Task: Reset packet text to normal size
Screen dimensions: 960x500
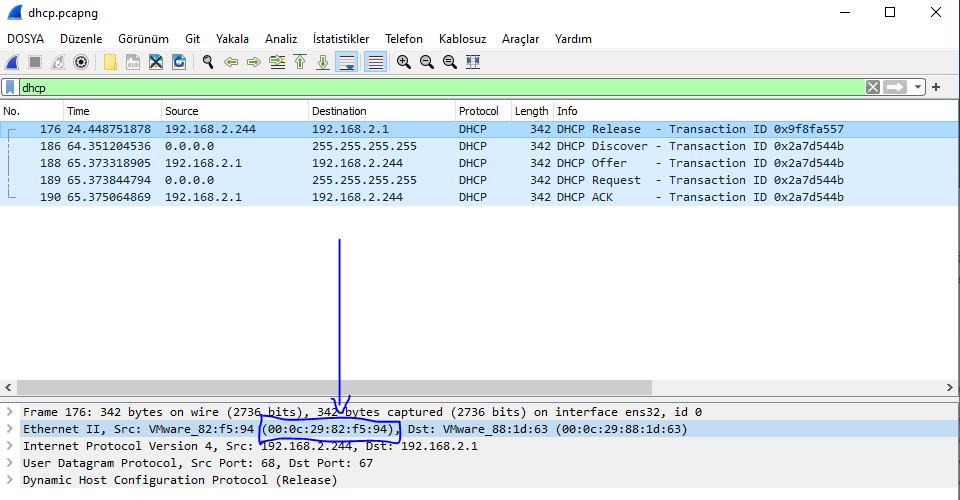Action: click(450, 62)
